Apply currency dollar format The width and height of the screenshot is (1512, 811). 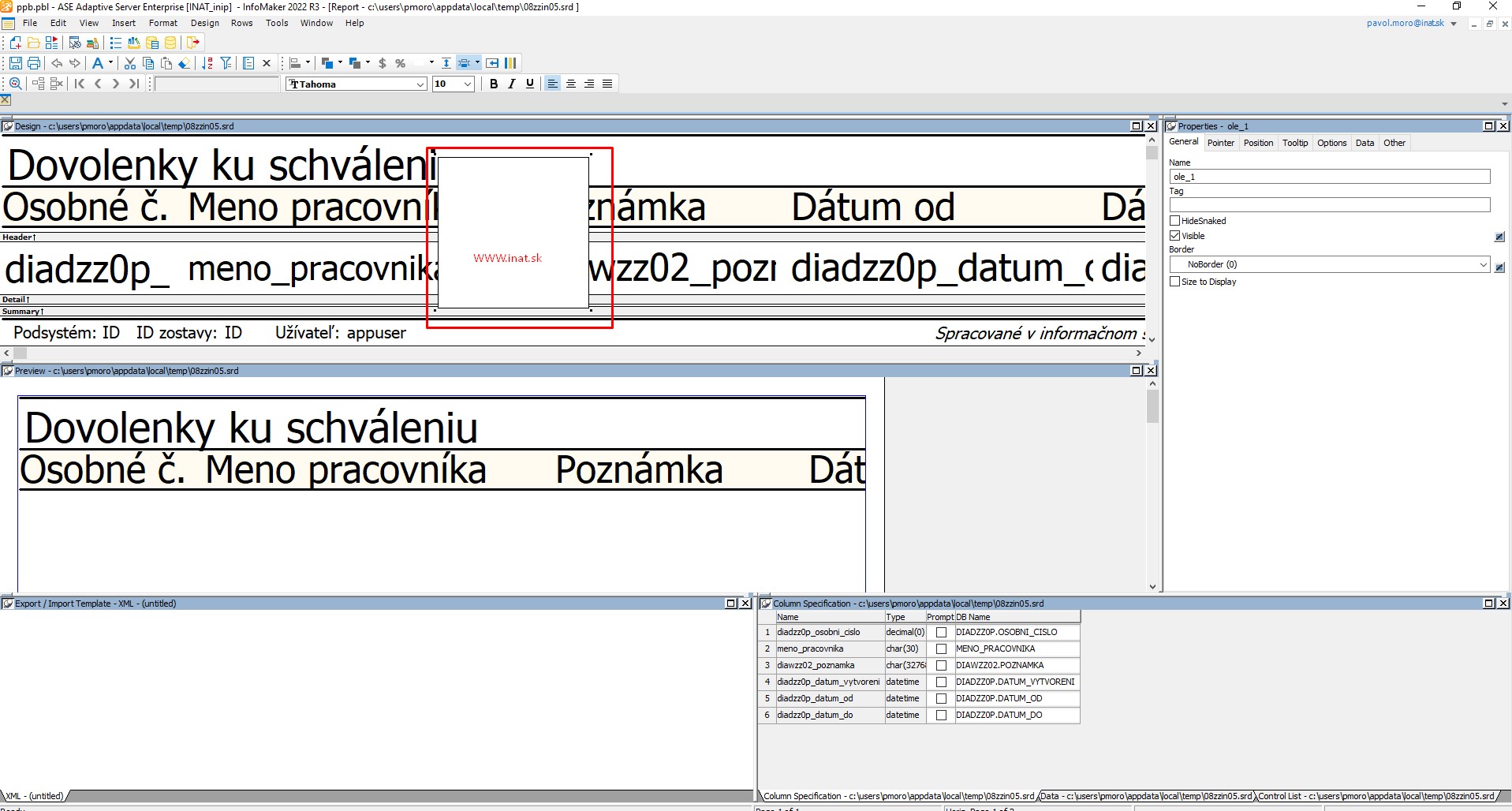click(383, 63)
